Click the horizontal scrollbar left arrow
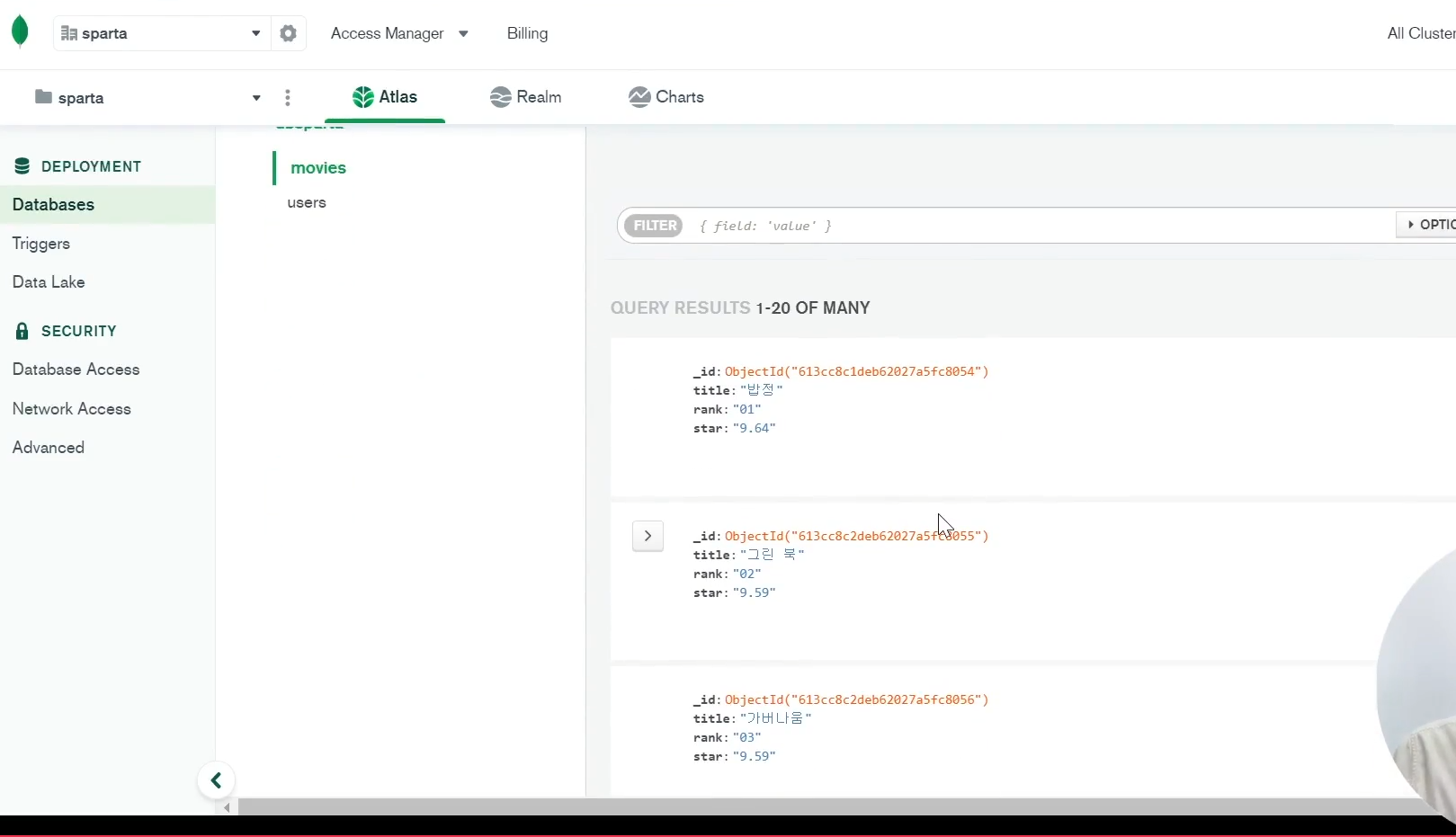The width and height of the screenshot is (1456, 837). click(x=228, y=807)
